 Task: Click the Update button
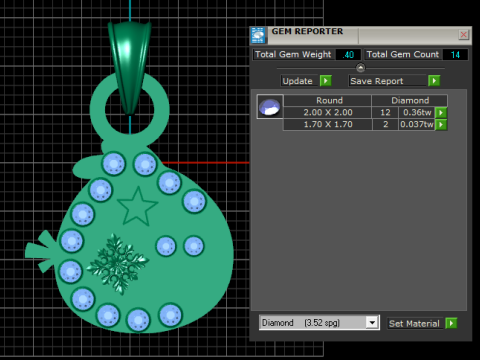click(299, 81)
